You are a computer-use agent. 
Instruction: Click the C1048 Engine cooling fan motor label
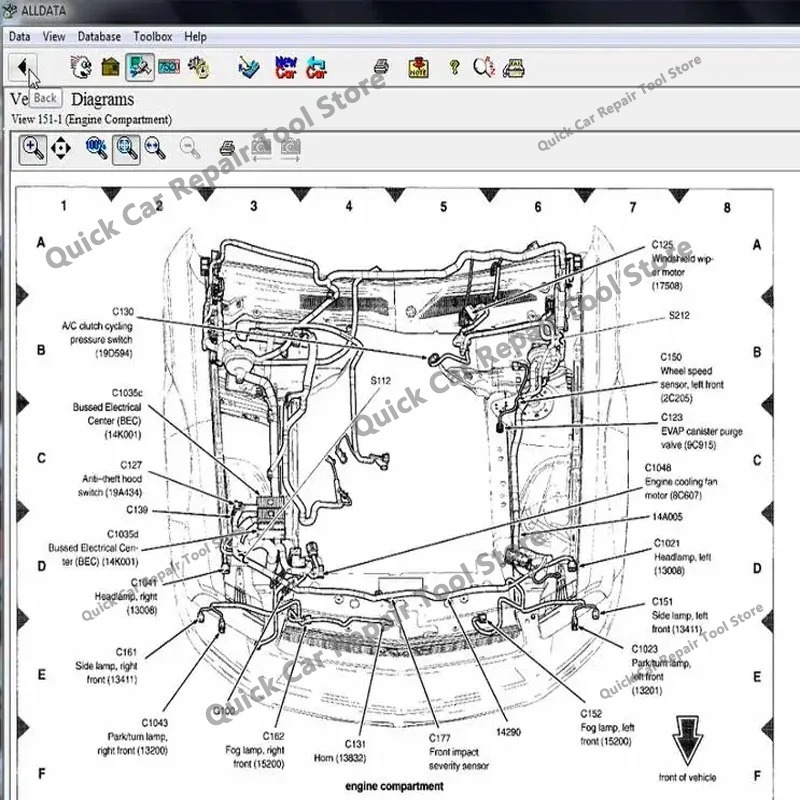681,482
